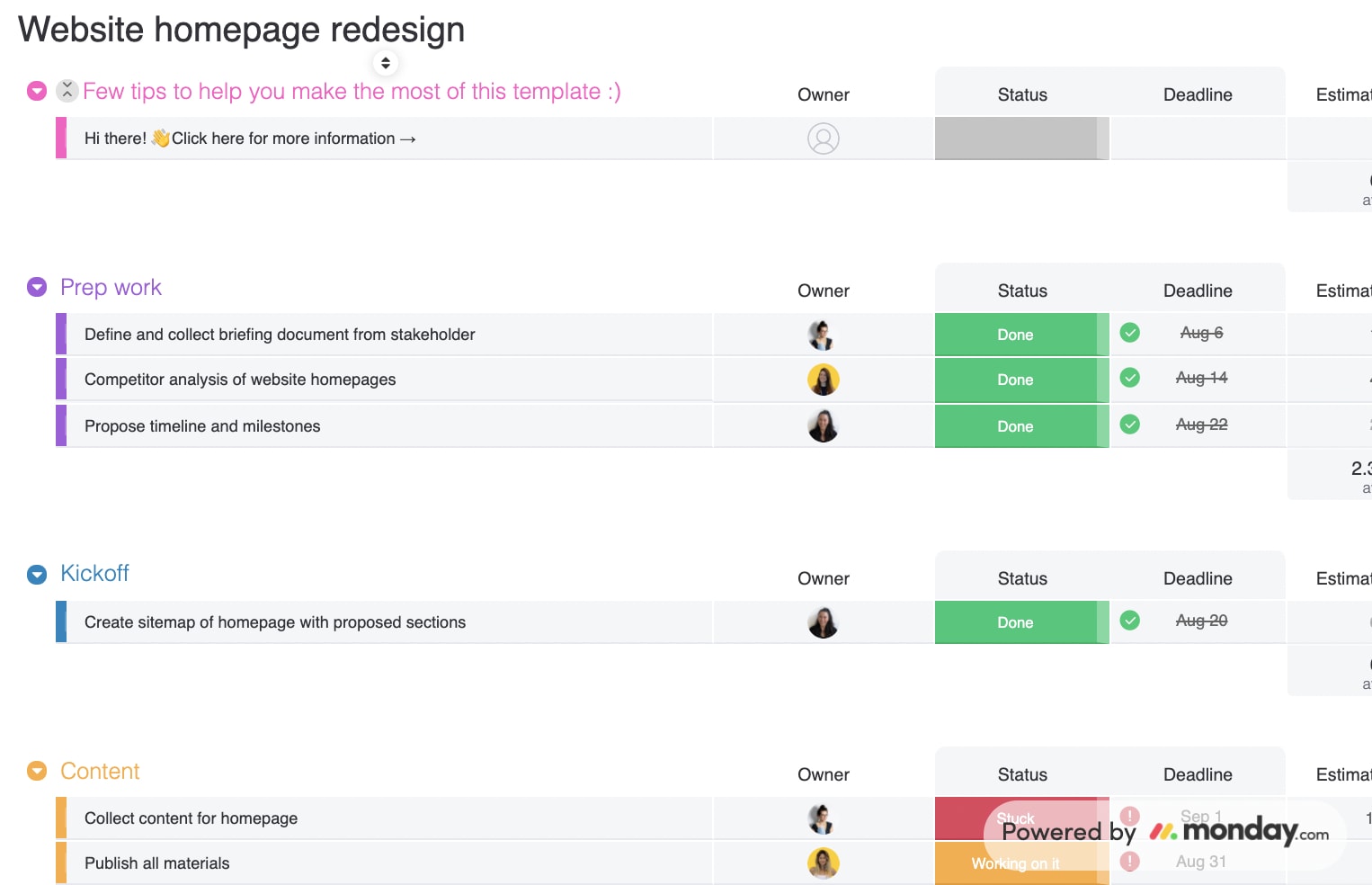Open 'Working on it' status for Publish all materials
1372x885 pixels.
(1021, 863)
